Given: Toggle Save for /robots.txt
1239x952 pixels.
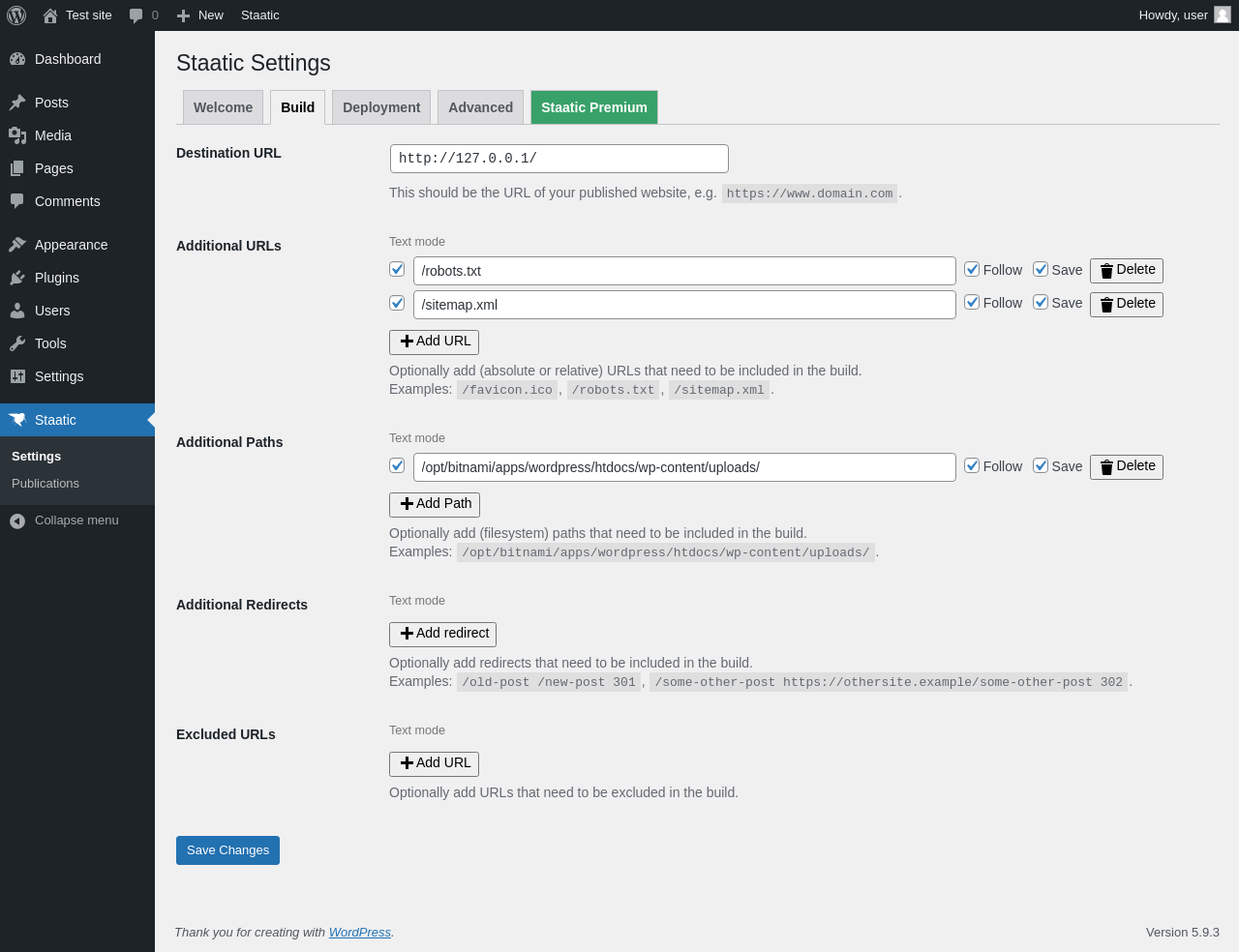Looking at the screenshot, I should (1041, 269).
